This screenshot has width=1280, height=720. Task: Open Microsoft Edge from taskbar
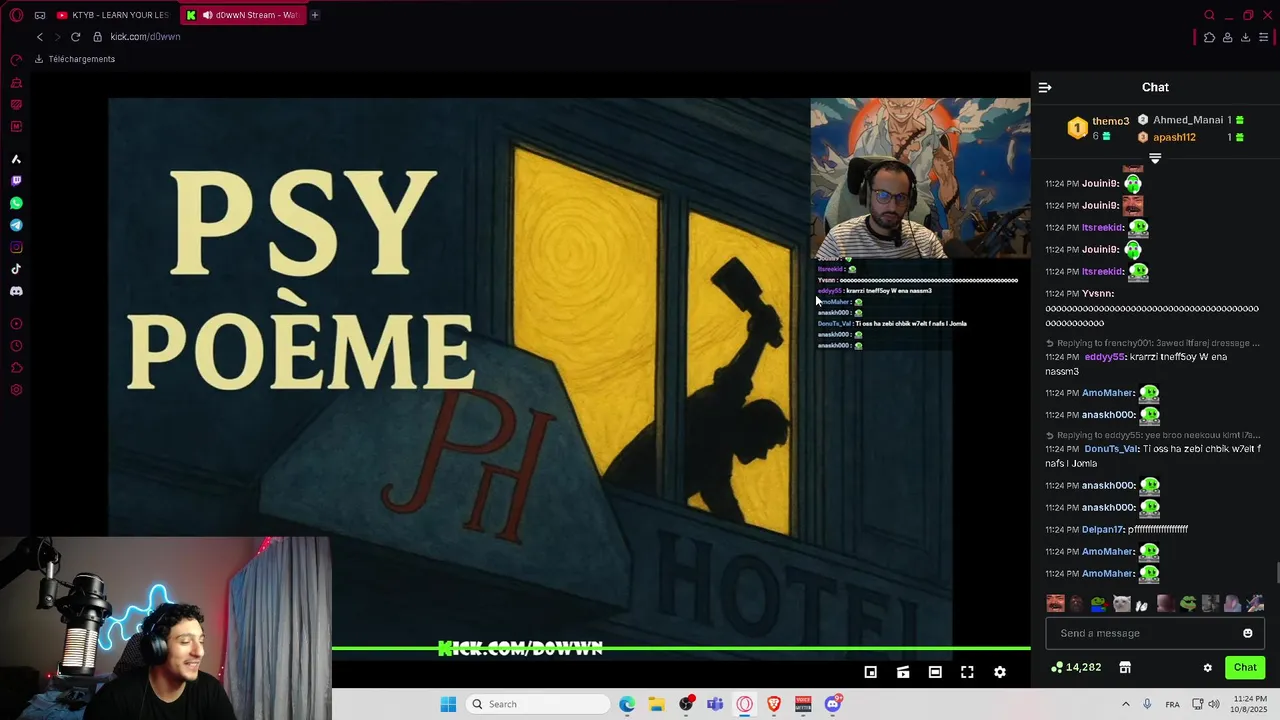coord(627,704)
